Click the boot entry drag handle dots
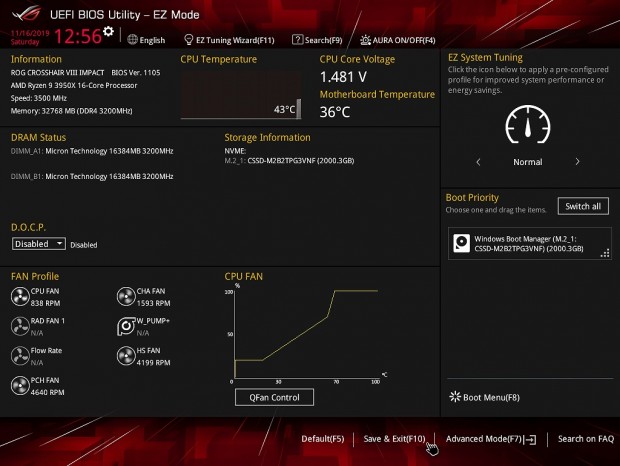 pos(605,253)
